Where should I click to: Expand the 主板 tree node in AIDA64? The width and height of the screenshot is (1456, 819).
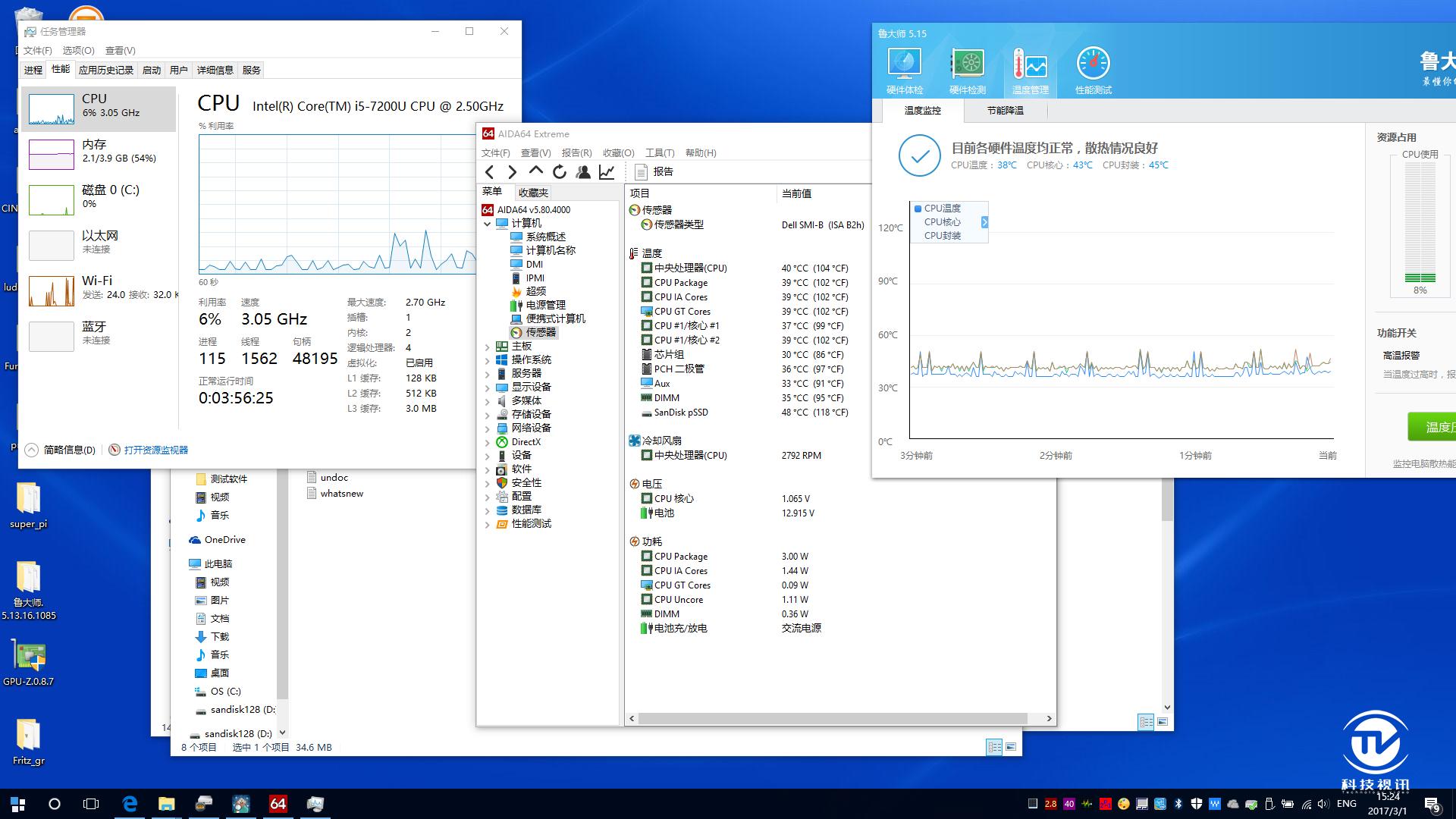click(x=488, y=346)
